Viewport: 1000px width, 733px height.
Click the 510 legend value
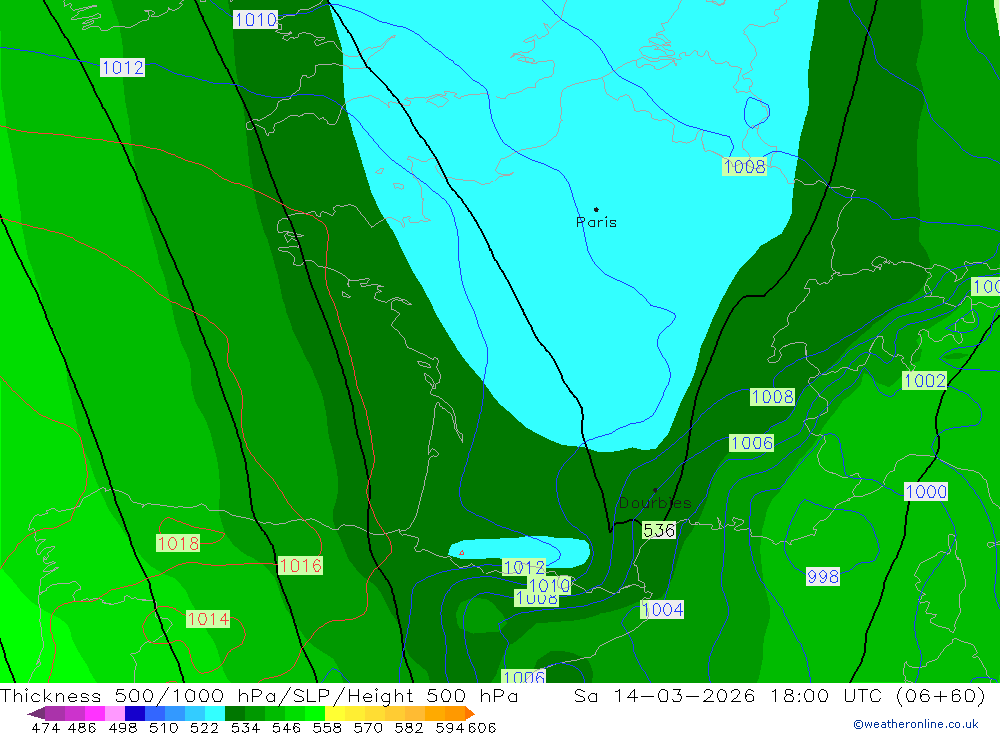point(164,728)
